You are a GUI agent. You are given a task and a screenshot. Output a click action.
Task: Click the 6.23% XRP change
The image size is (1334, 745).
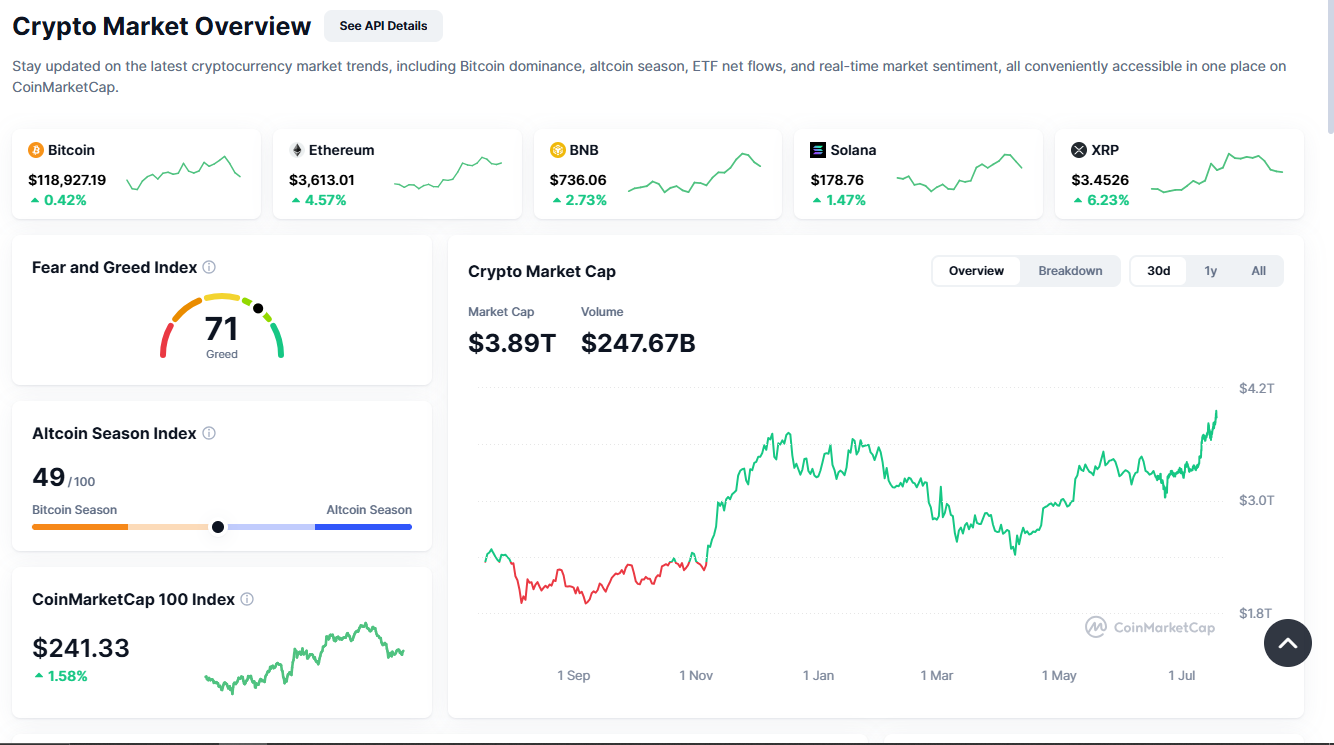click(1109, 200)
